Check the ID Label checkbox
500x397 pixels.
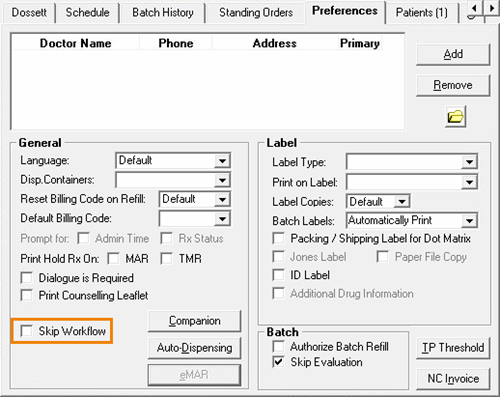click(x=278, y=275)
